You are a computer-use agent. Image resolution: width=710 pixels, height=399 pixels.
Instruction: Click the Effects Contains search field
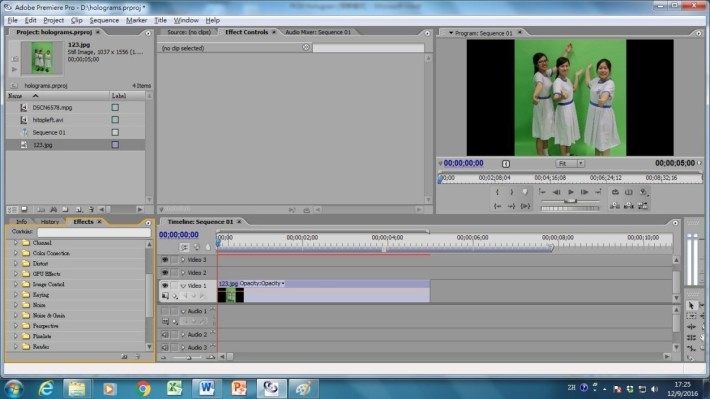[94, 232]
